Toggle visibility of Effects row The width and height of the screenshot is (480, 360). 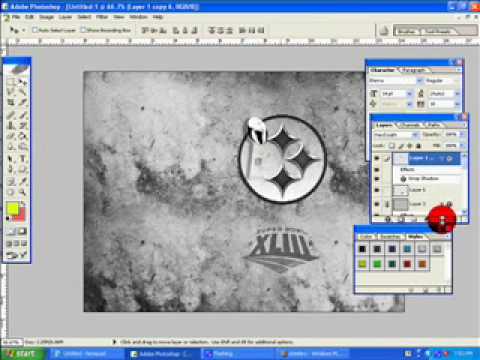point(377,170)
